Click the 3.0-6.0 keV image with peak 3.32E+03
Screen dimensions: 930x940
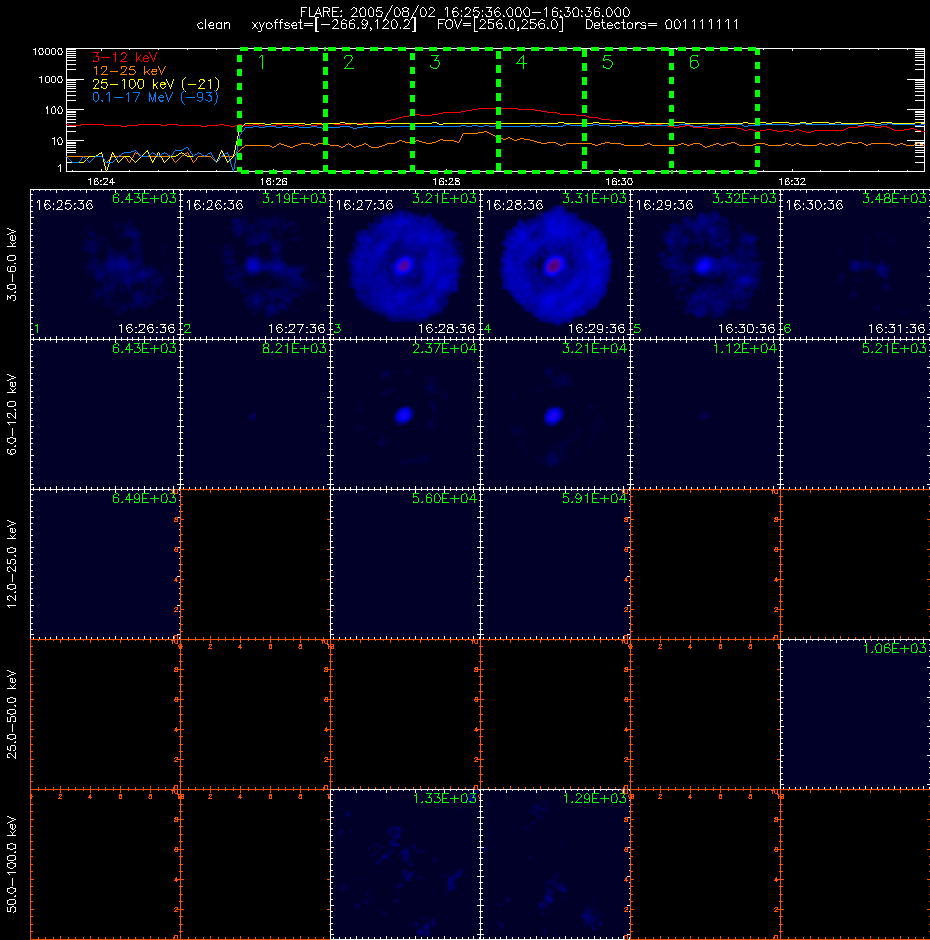pos(705,264)
